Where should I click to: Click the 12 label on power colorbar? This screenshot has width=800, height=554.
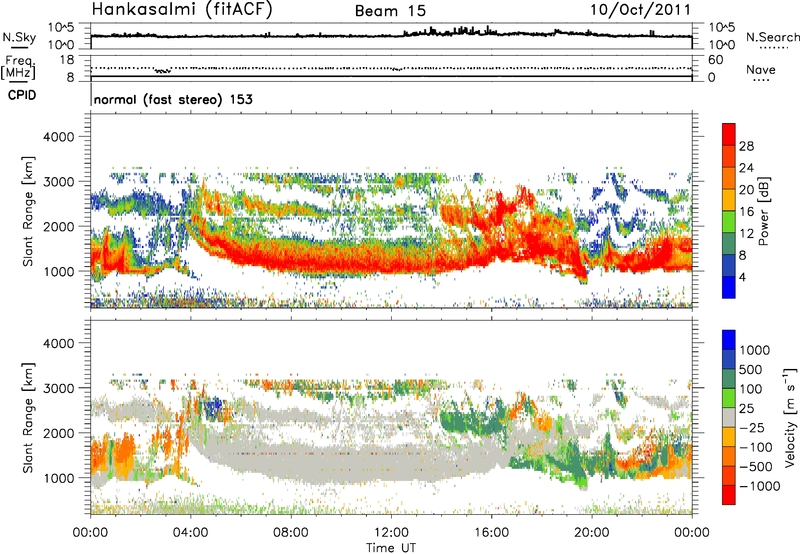coord(746,234)
